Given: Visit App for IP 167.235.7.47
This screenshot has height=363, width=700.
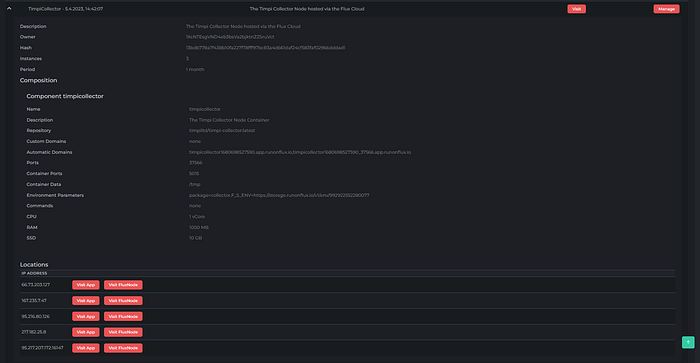Looking at the screenshot, I should (x=86, y=300).
